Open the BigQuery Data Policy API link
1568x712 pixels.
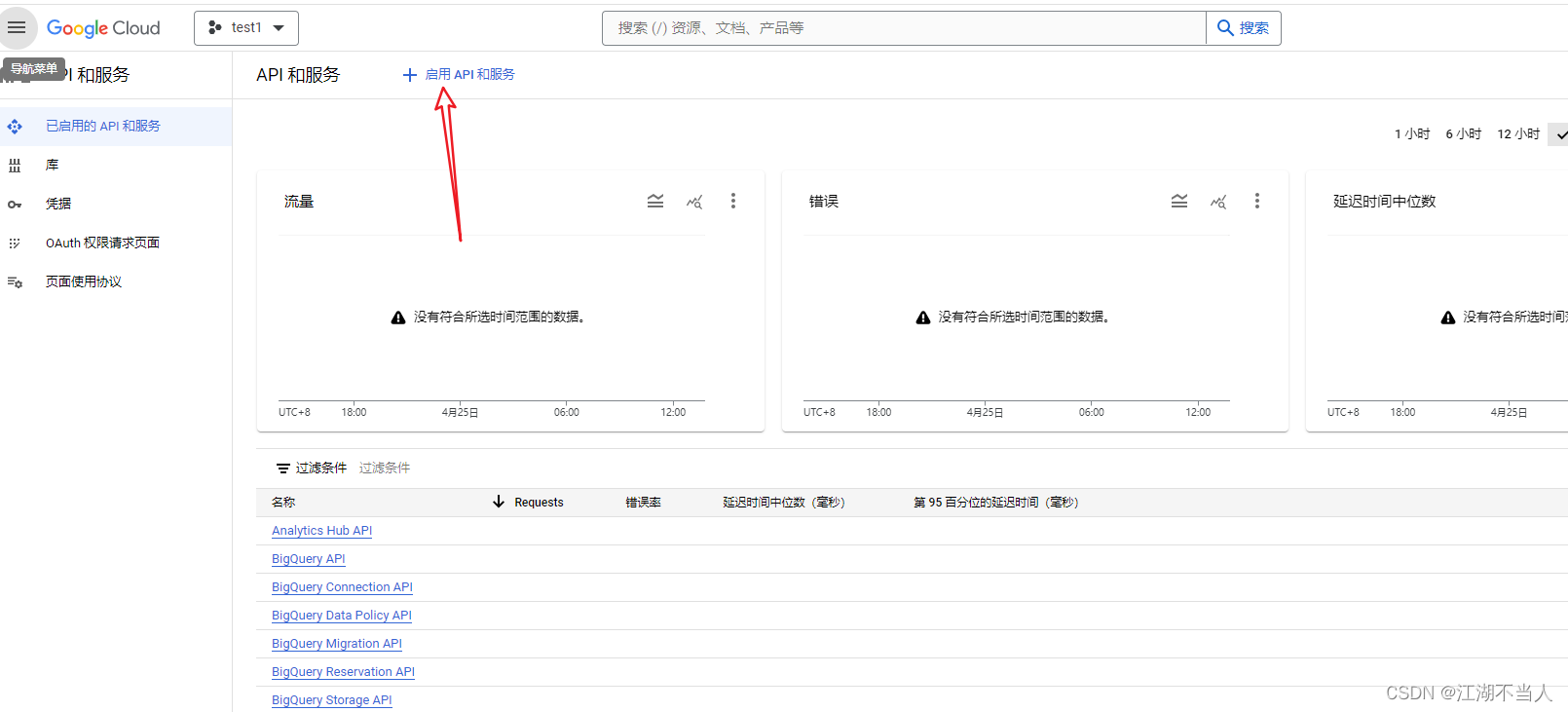click(x=342, y=616)
